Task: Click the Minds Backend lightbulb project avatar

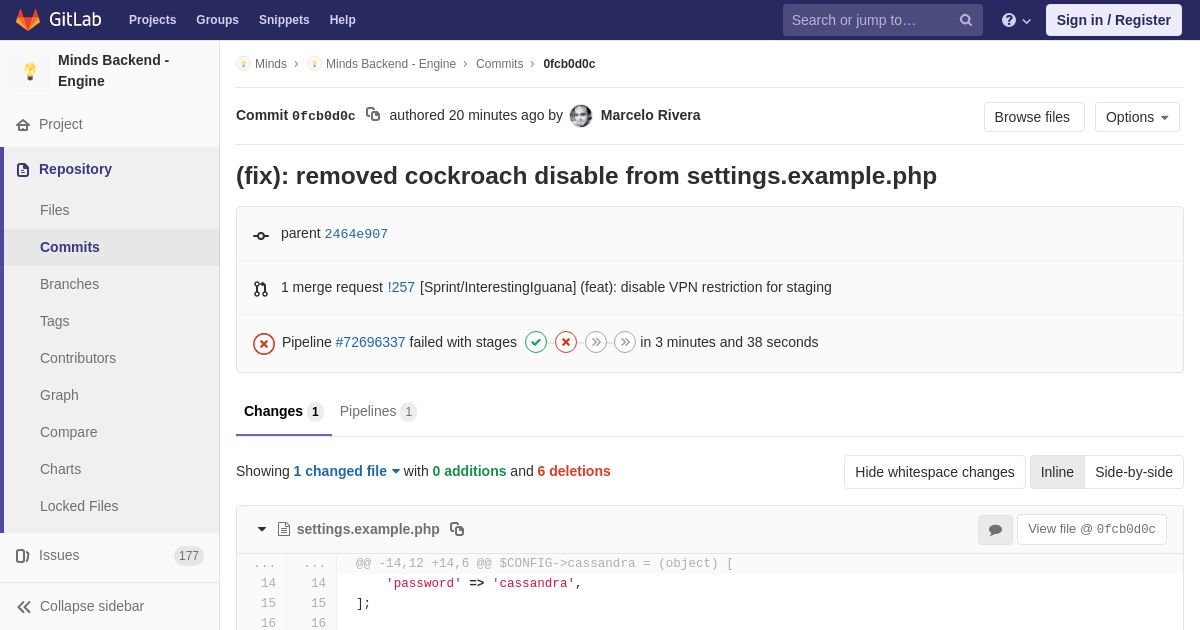Action: (x=30, y=71)
